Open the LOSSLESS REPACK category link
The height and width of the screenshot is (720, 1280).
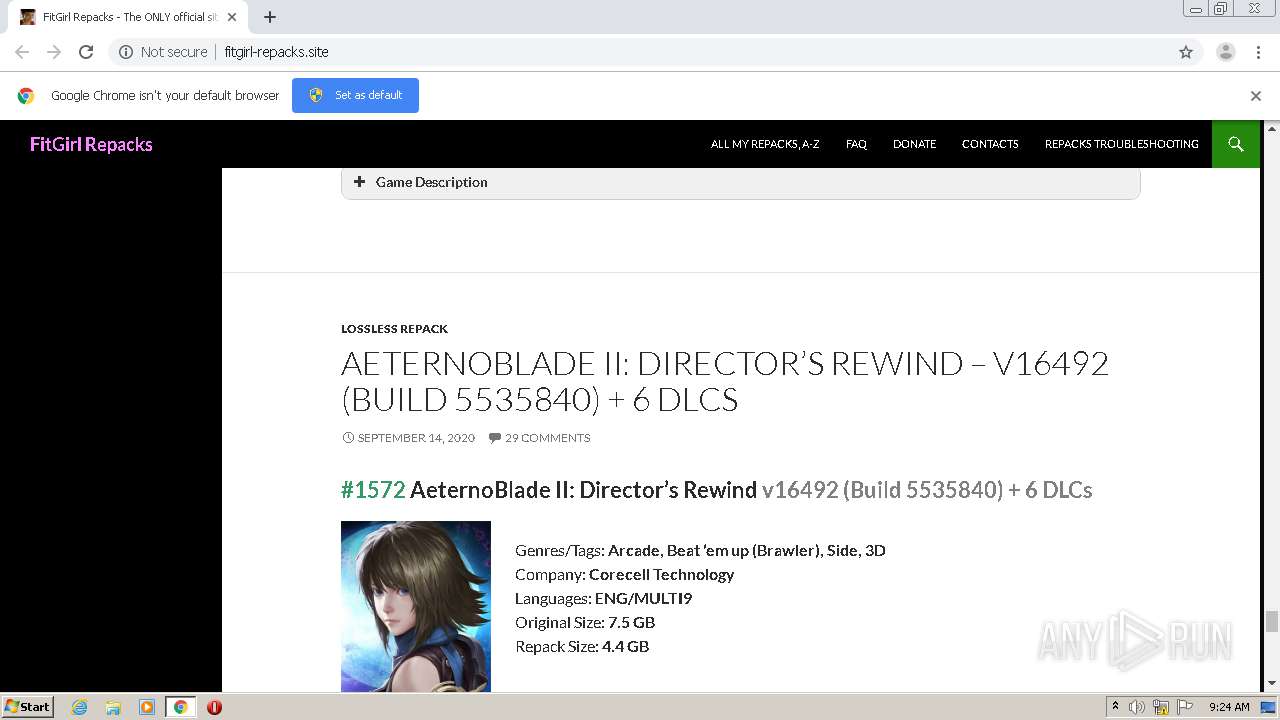coord(394,329)
